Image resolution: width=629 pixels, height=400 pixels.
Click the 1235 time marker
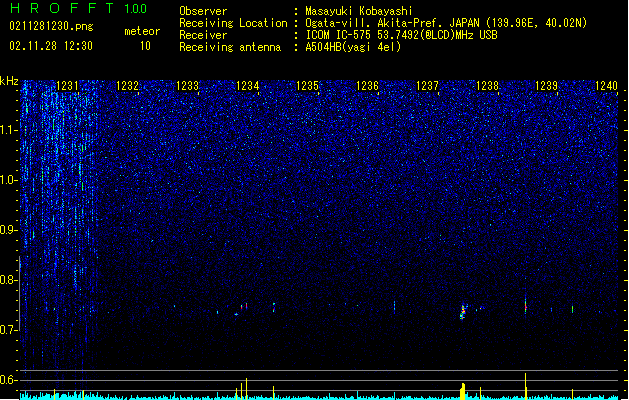[307, 86]
